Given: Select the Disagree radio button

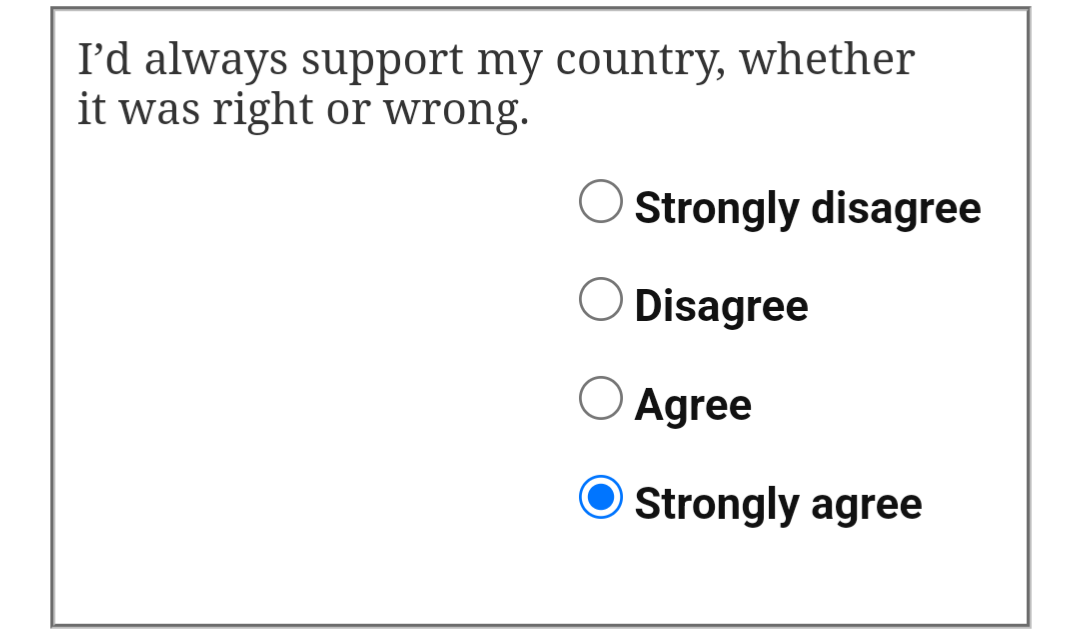Looking at the screenshot, I should 601,299.
